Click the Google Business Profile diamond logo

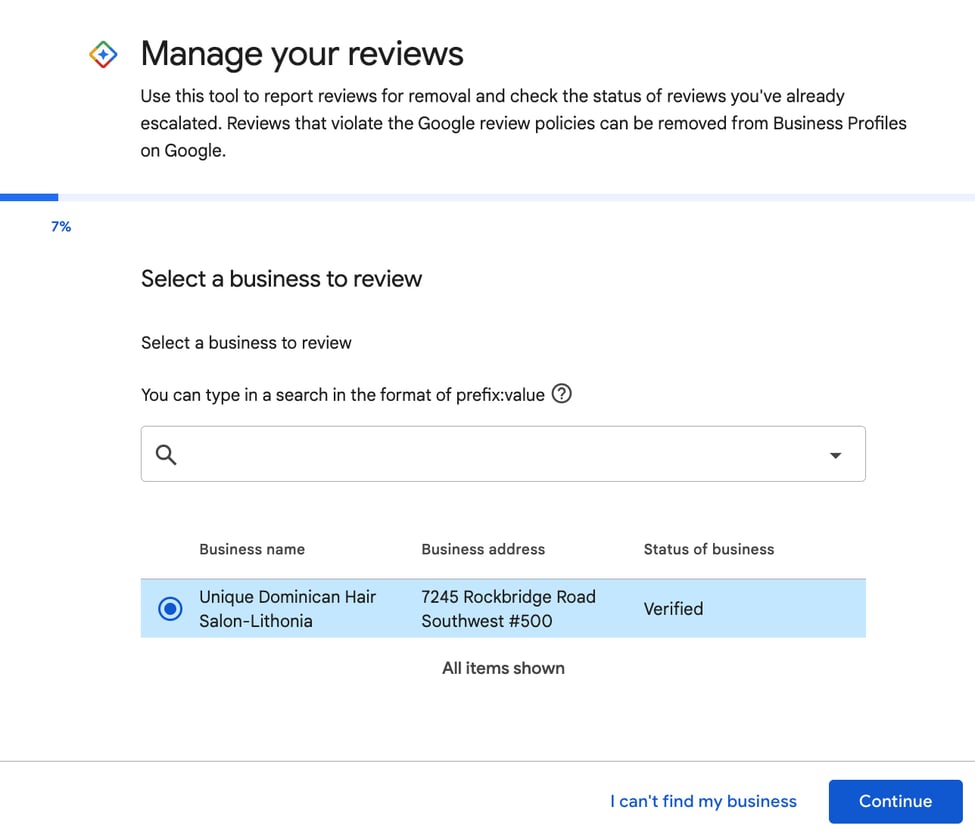(x=104, y=54)
